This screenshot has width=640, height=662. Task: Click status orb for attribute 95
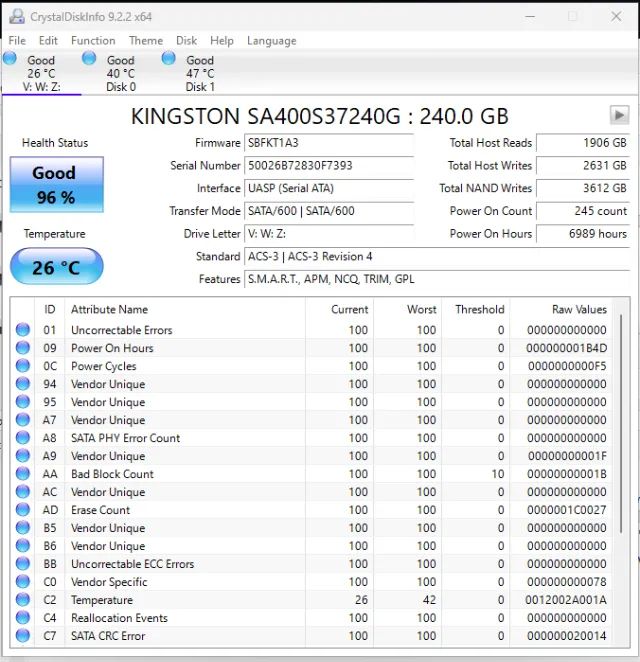point(23,402)
